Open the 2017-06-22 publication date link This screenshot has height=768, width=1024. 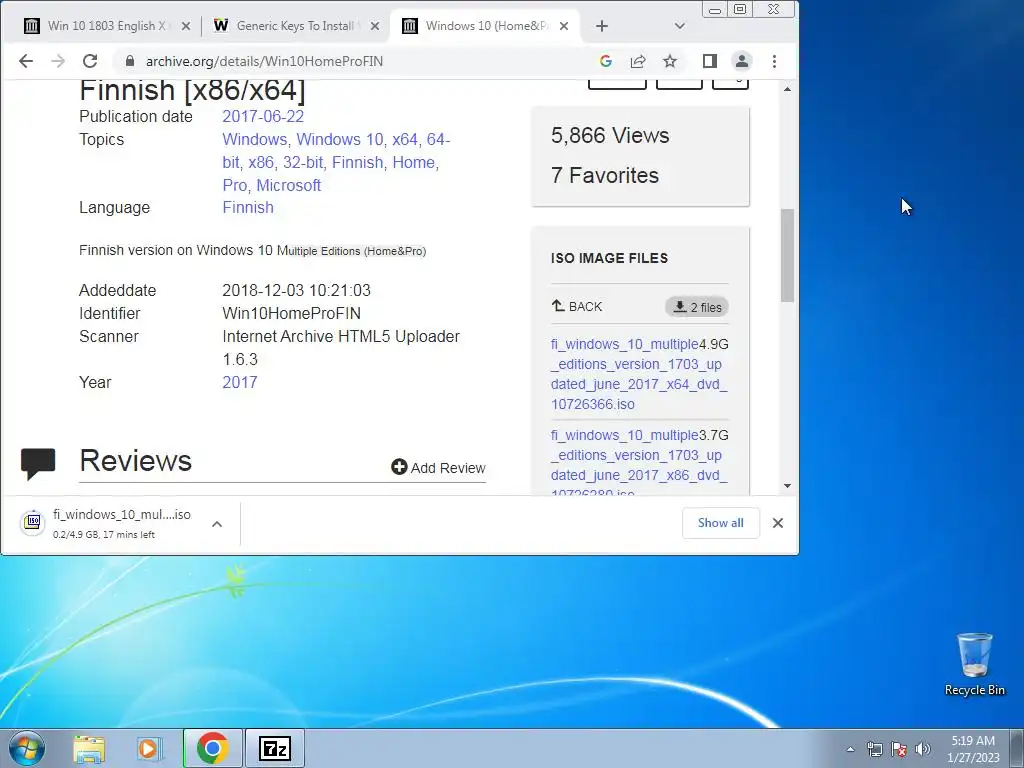(263, 116)
